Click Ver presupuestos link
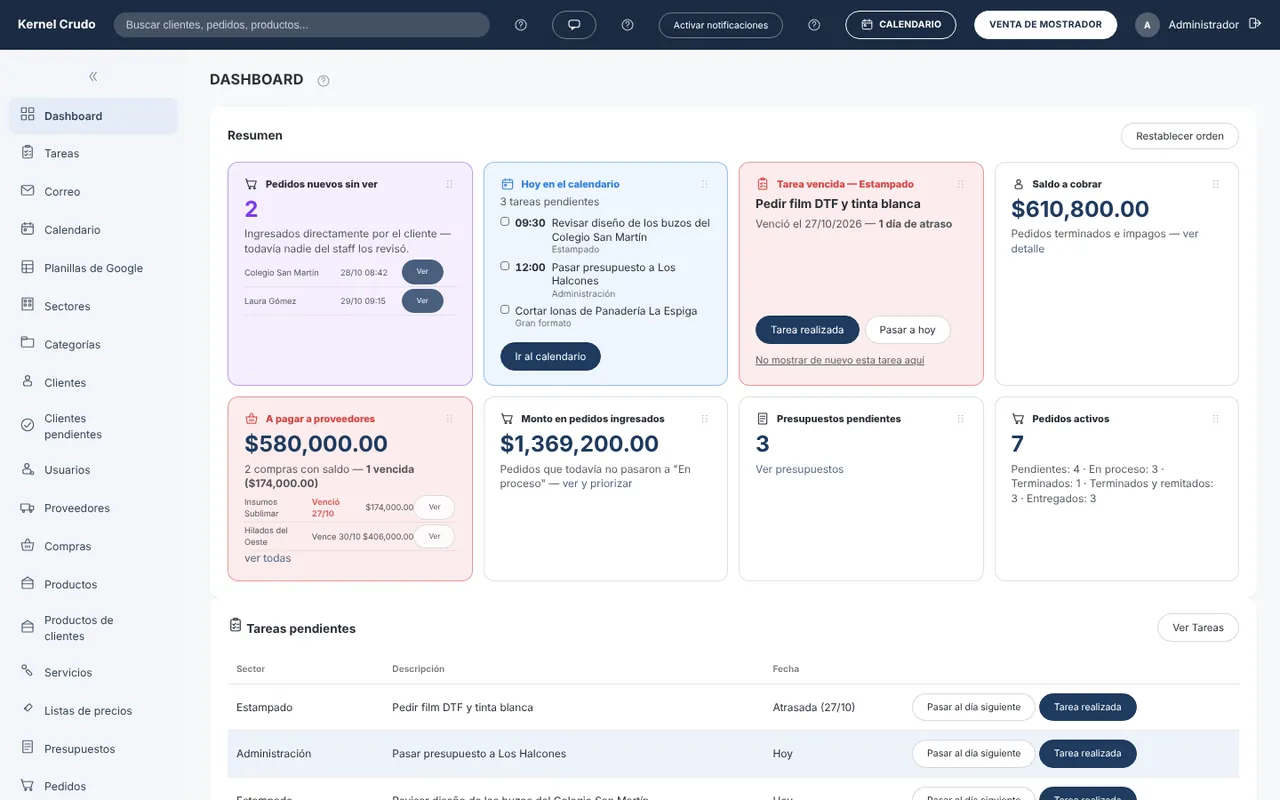1280x800 pixels. tap(800, 469)
